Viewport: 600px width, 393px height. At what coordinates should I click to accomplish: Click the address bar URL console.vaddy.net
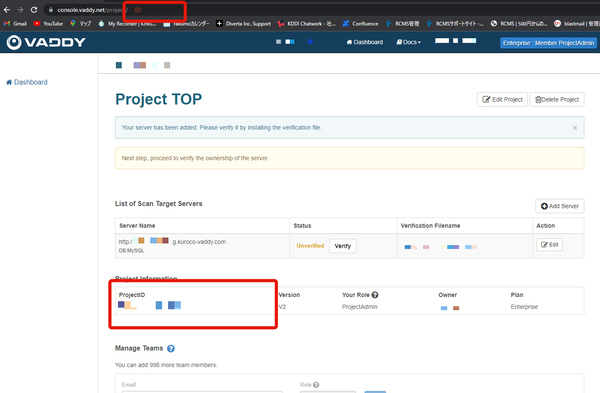click(x=80, y=10)
